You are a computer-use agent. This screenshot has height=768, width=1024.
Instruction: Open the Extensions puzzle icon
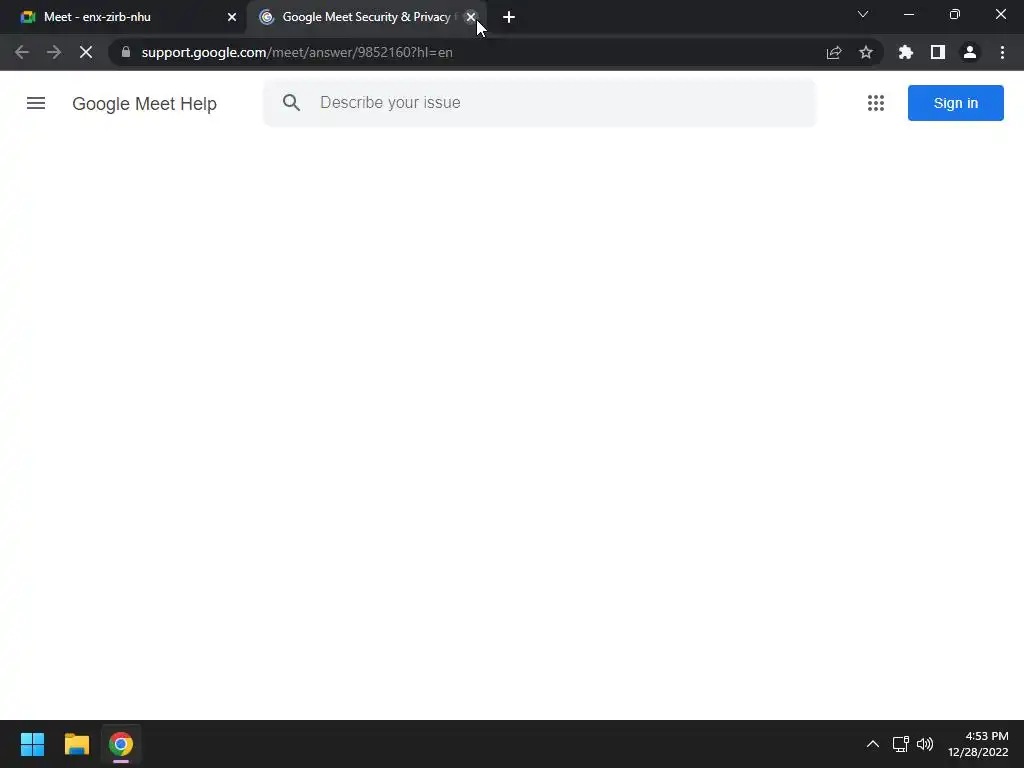point(906,52)
